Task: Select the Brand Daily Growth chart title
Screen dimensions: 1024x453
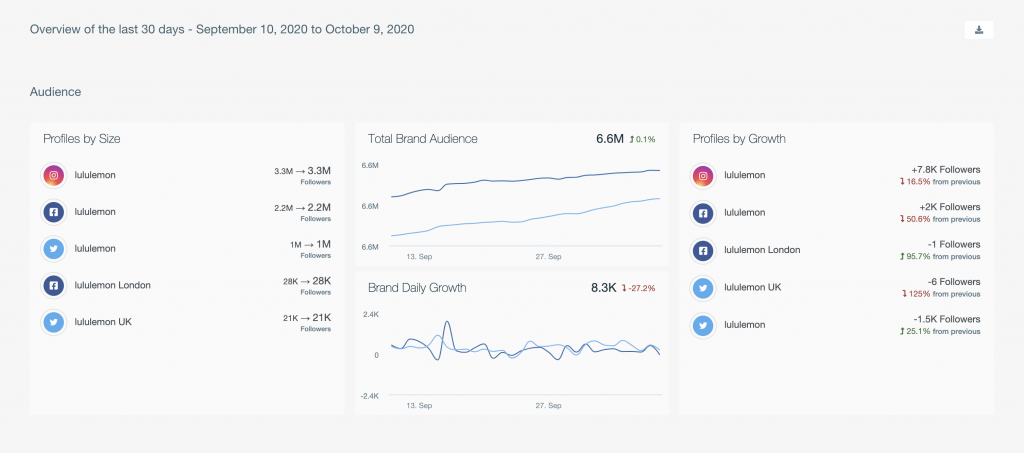Action: point(417,287)
